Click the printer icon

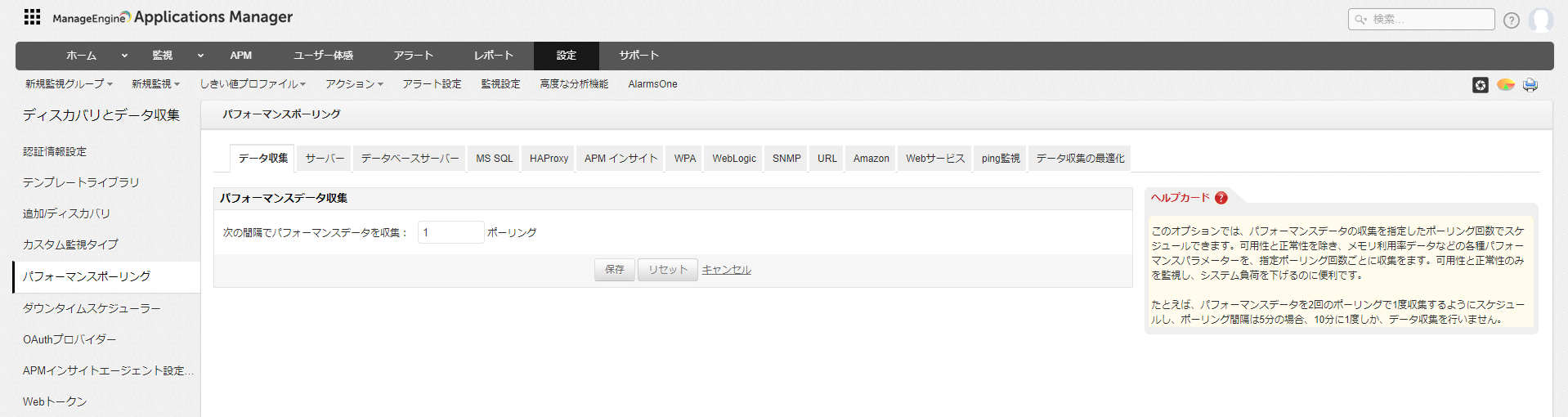pyautogui.click(x=1530, y=85)
